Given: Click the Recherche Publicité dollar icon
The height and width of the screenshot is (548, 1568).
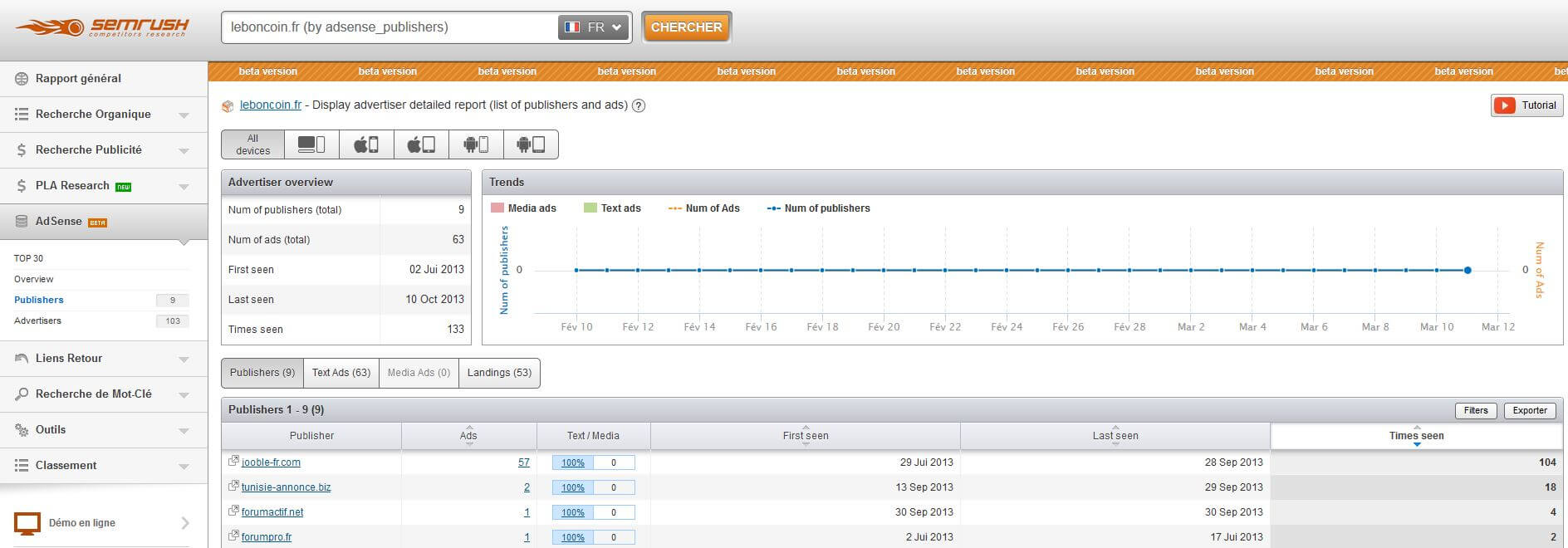Looking at the screenshot, I should 22,150.
